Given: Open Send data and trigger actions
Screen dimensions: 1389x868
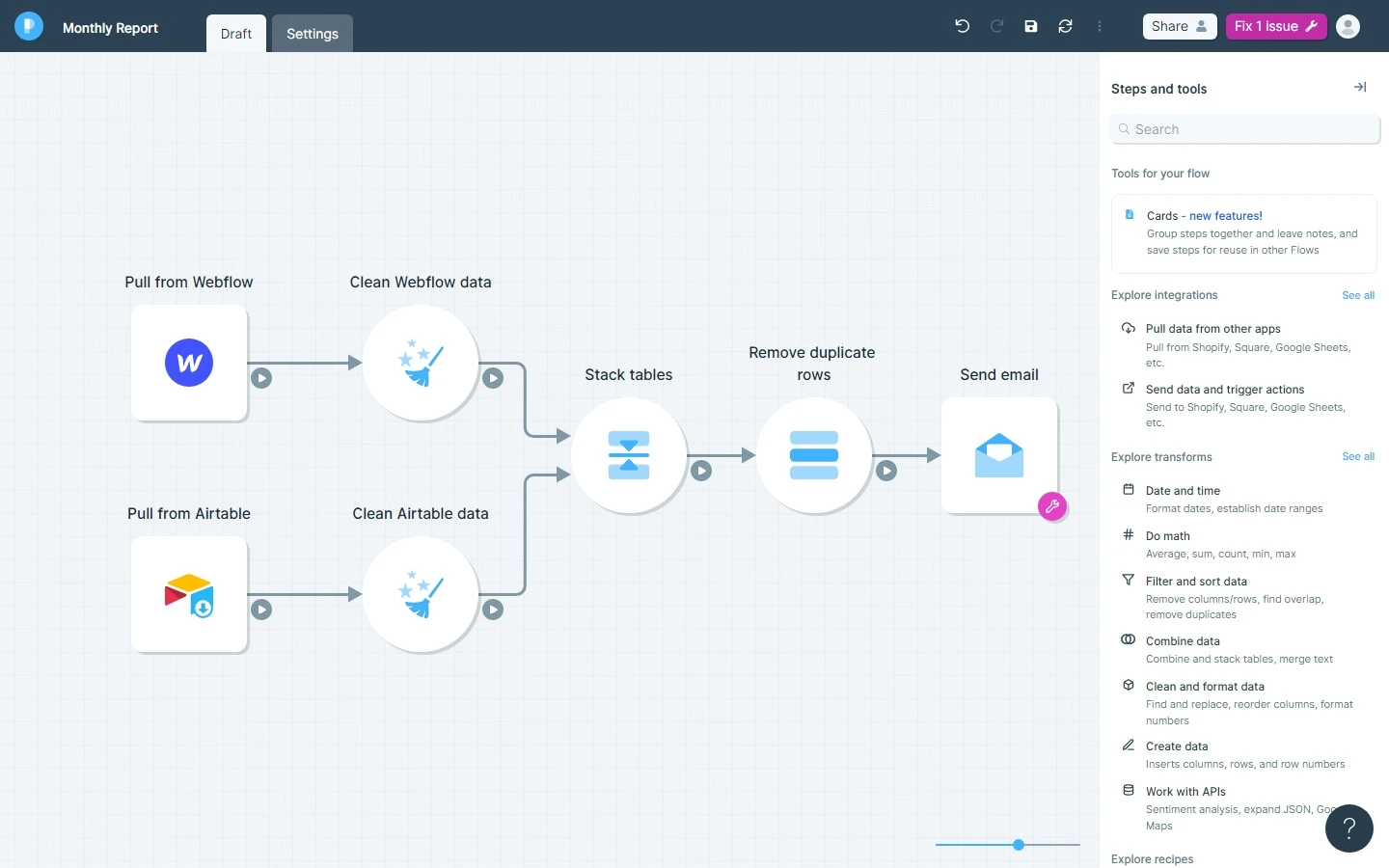Looking at the screenshot, I should click(1244, 405).
